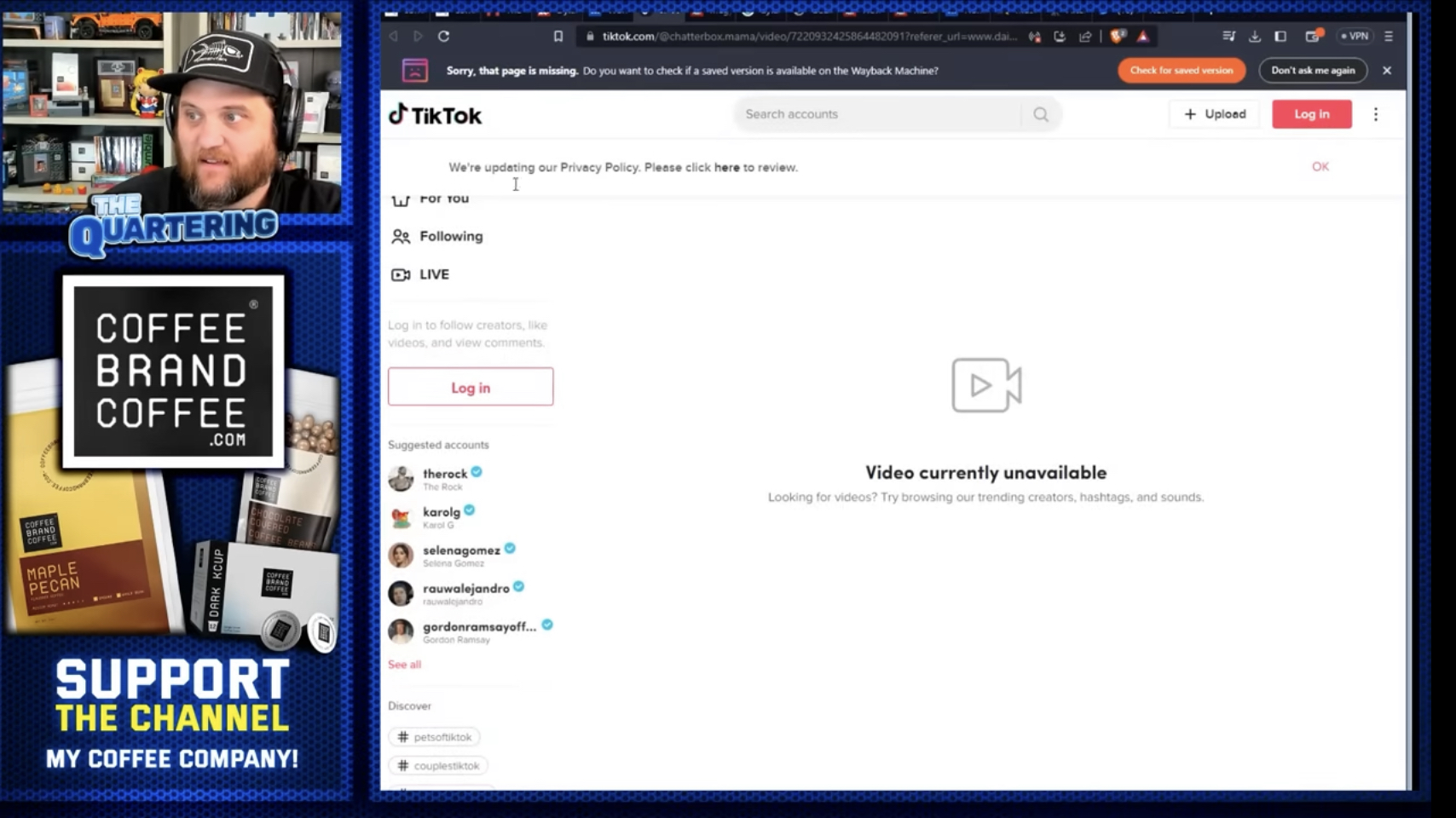
Task: Bookmark this page with the bookmark icon
Action: pyautogui.click(x=558, y=37)
